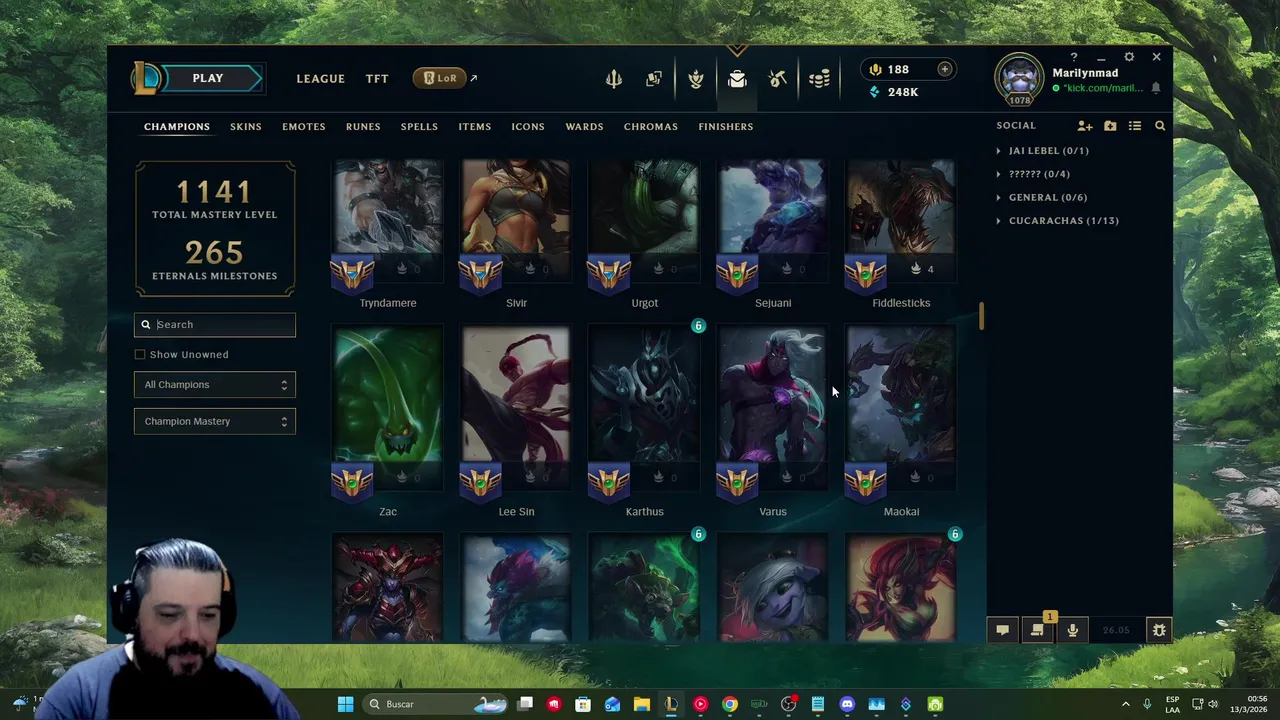This screenshot has width=1280, height=720.
Task: Open the Crafting hammer icon
Action: coord(778,79)
